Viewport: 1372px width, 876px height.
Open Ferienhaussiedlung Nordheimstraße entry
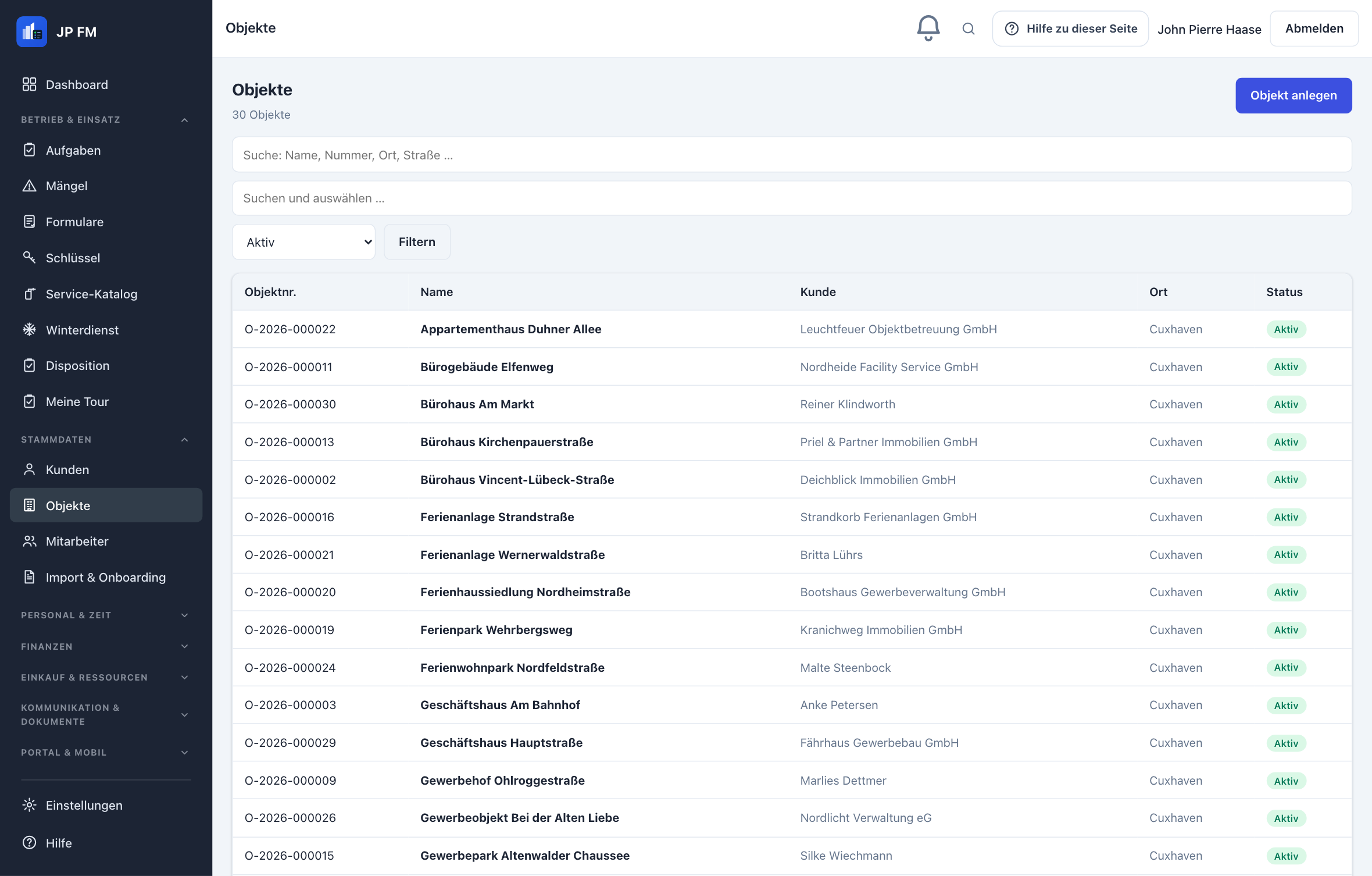pos(525,592)
